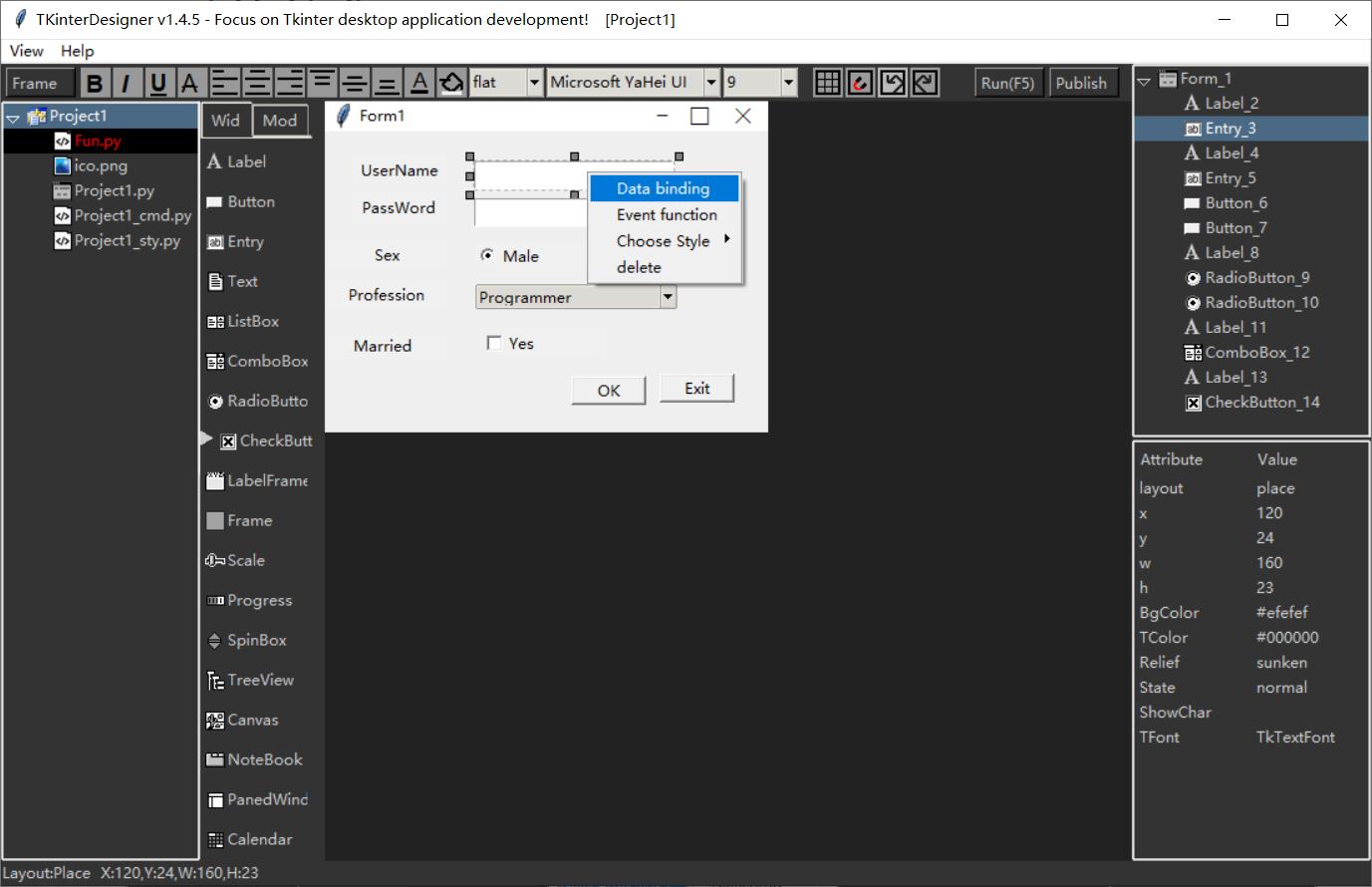
Task: Click the underlined A text color icon
Action: pyautogui.click(x=419, y=83)
